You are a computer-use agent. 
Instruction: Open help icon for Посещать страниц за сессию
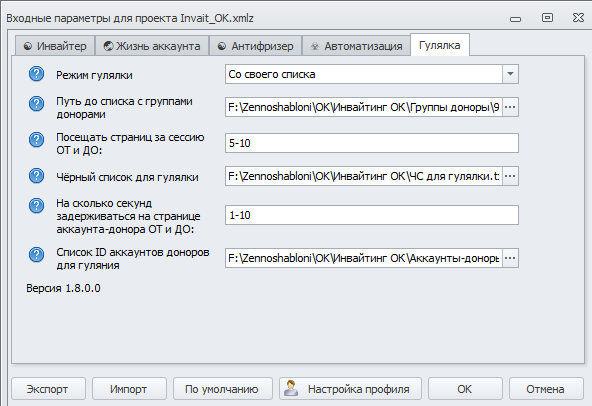tap(36, 139)
